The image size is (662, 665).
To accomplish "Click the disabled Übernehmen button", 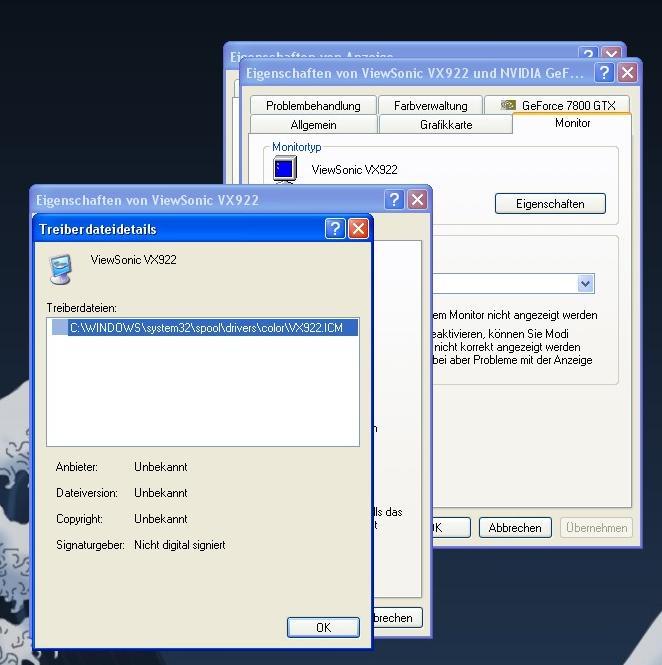I will (596, 528).
